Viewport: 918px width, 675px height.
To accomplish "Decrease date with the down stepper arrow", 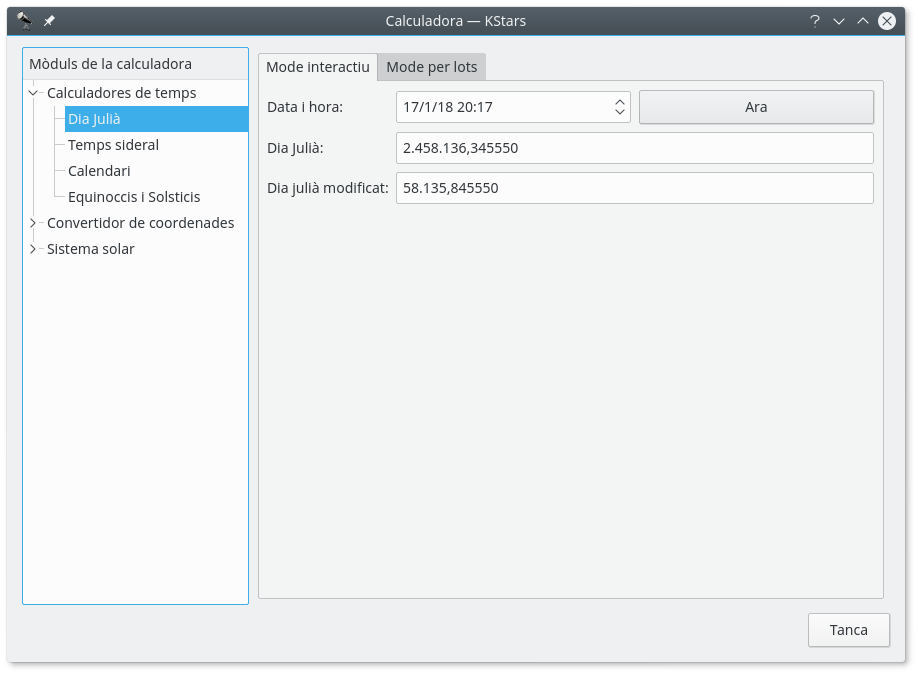I will [x=620, y=113].
